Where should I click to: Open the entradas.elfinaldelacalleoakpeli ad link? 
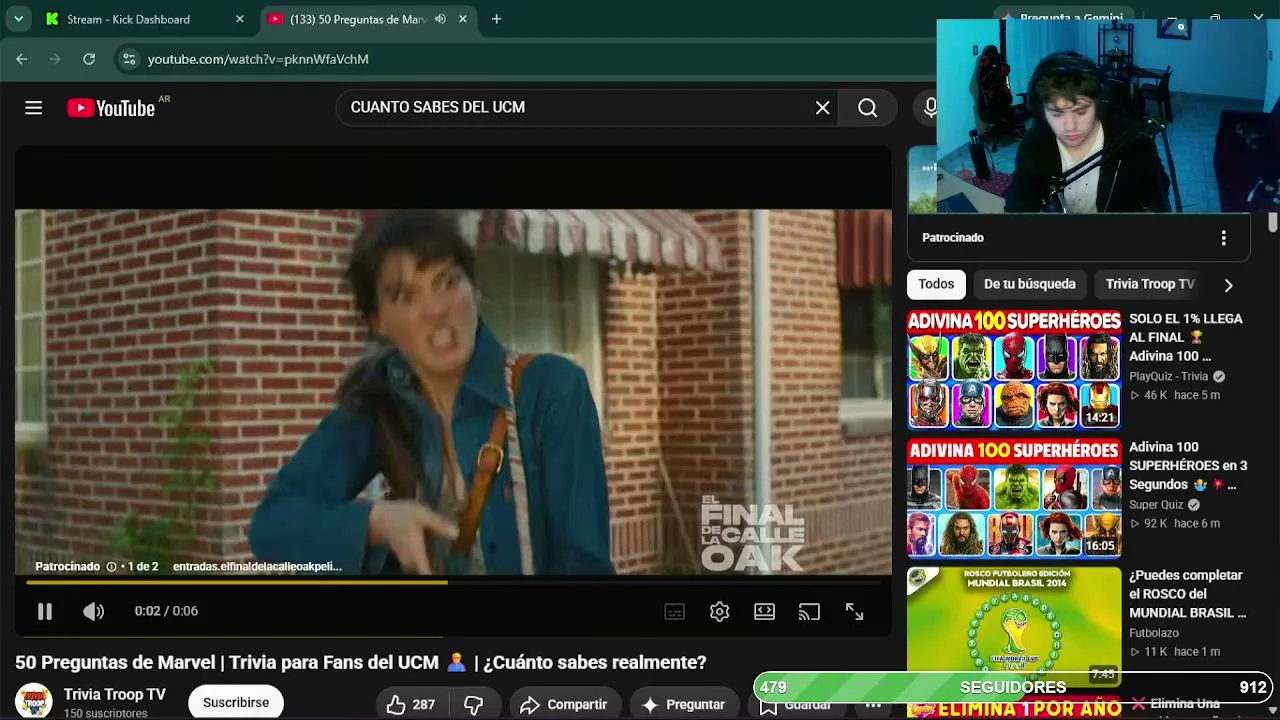pyautogui.click(x=257, y=567)
